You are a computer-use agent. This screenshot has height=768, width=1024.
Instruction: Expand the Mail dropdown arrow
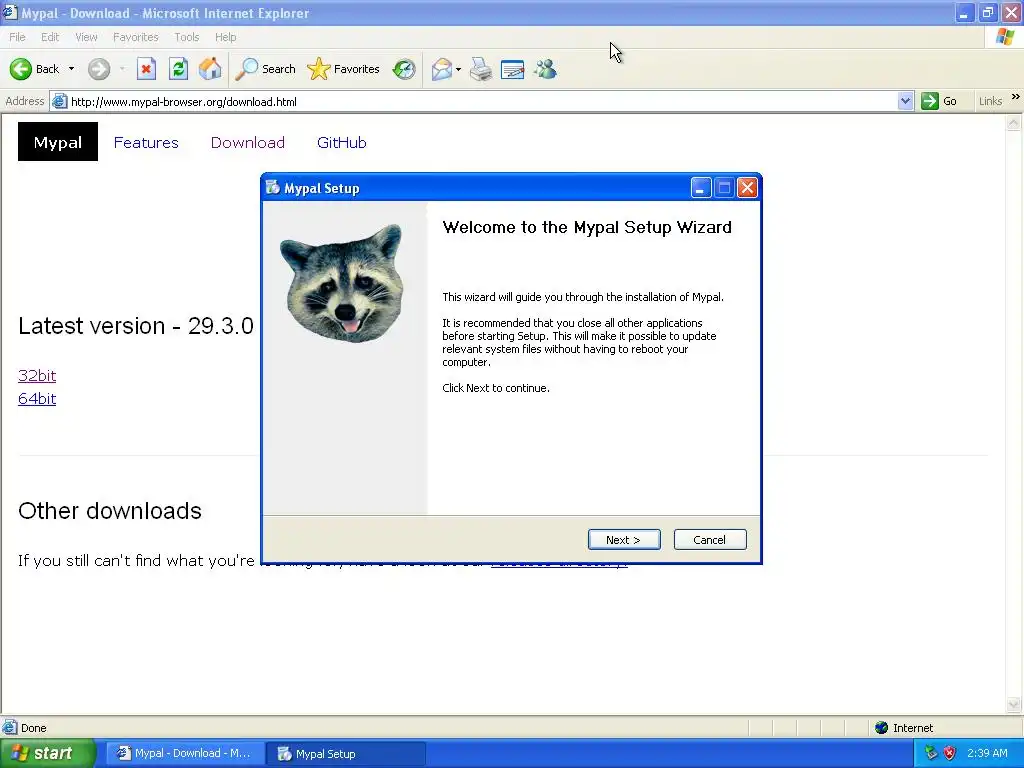(x=458, y=69)
